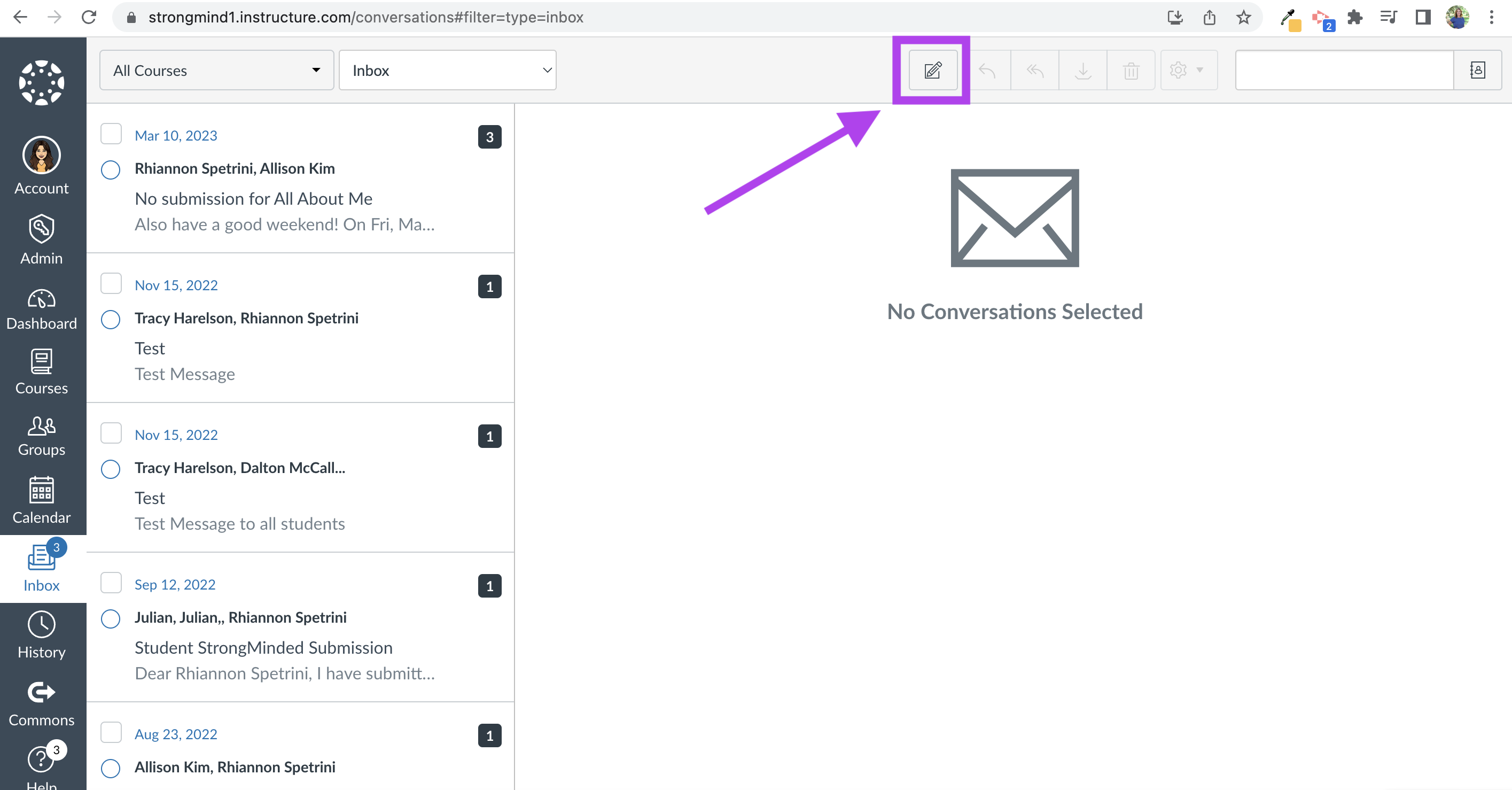This screenshot has height=790, width=1512.
Task: Click the download message icon
Action: coord(1083,69)
